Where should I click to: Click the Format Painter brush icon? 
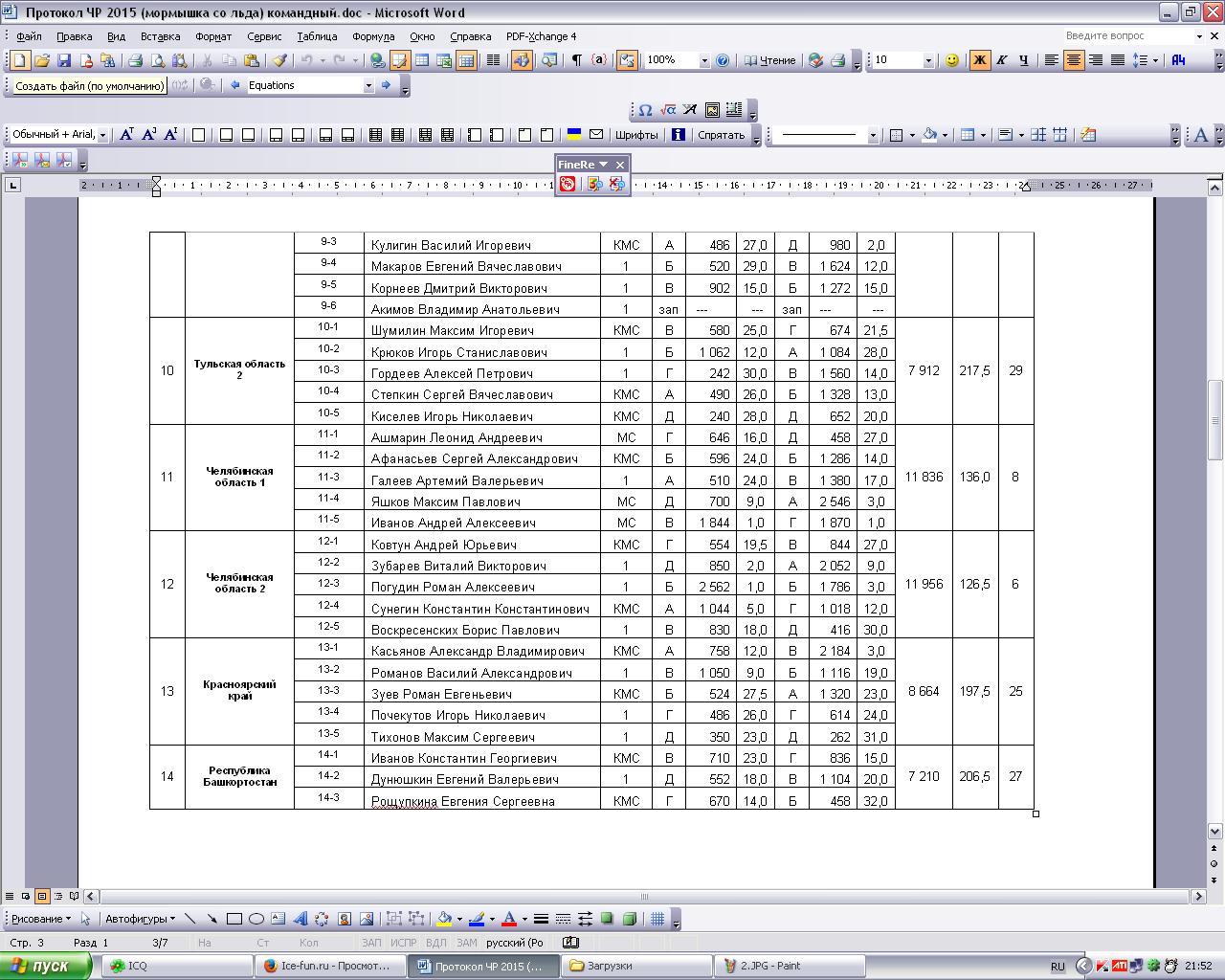click(278, 60)
